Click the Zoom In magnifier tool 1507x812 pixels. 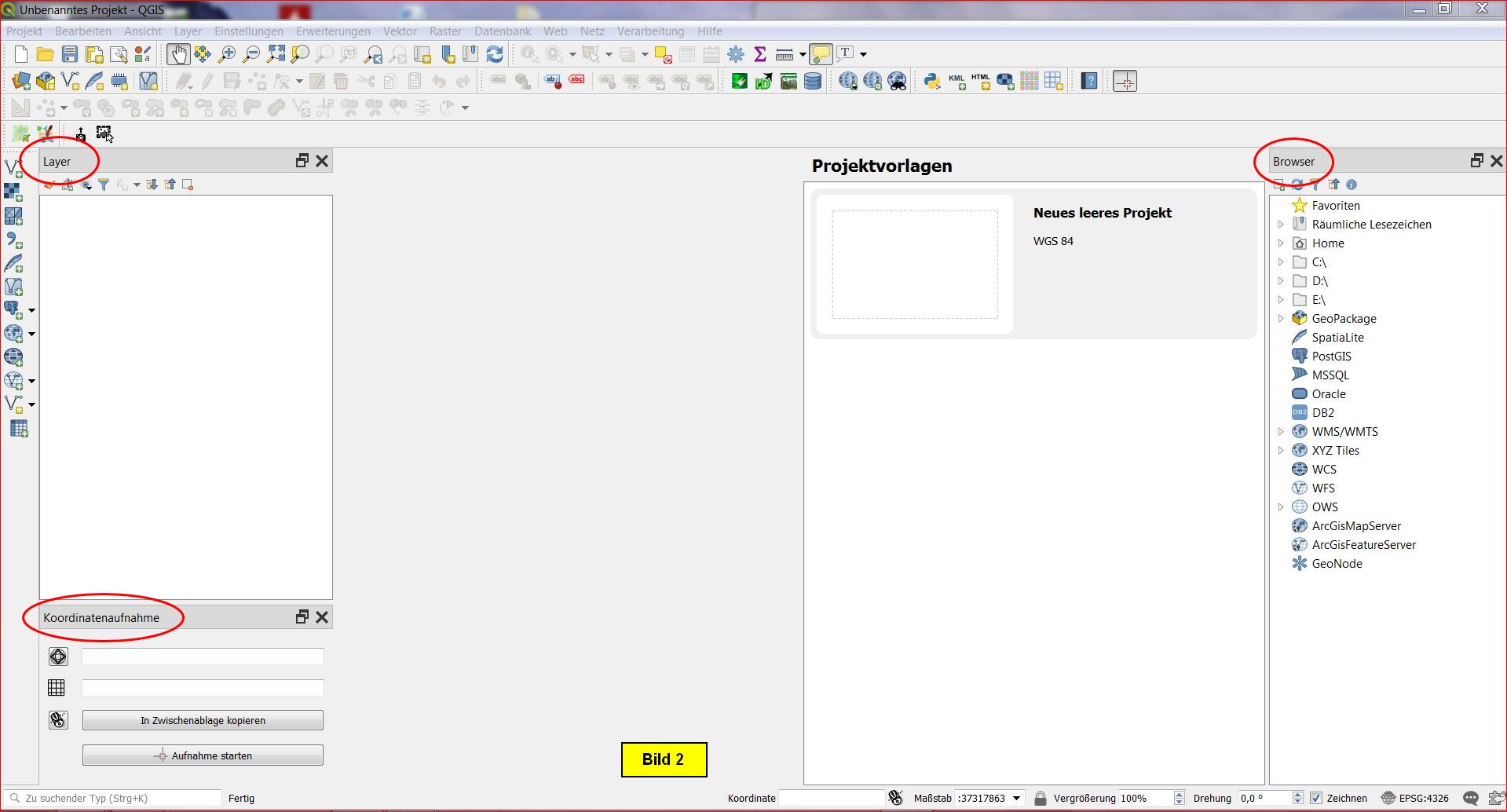(227, 54)
